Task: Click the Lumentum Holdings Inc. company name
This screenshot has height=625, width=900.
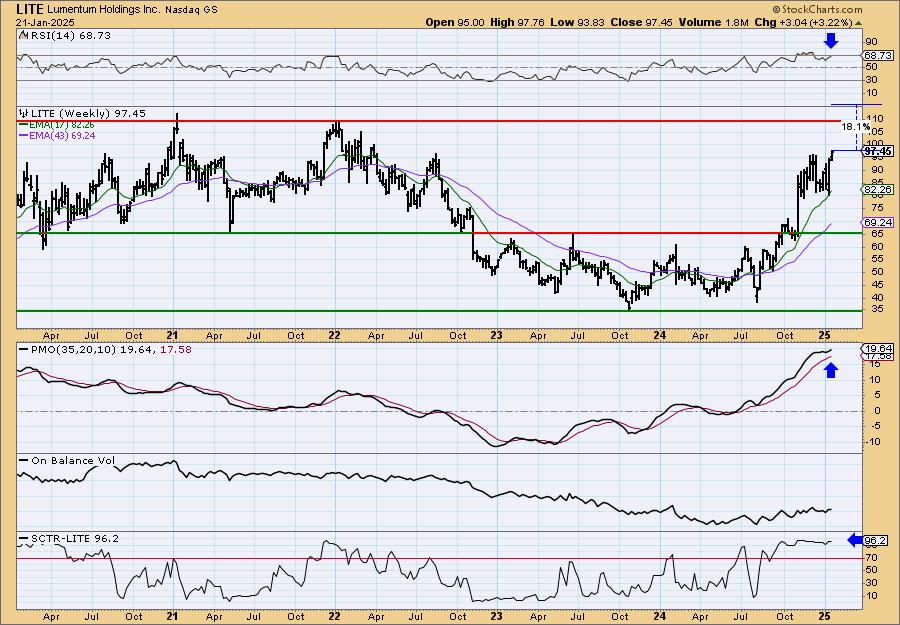Action: (x=103, y=10)
